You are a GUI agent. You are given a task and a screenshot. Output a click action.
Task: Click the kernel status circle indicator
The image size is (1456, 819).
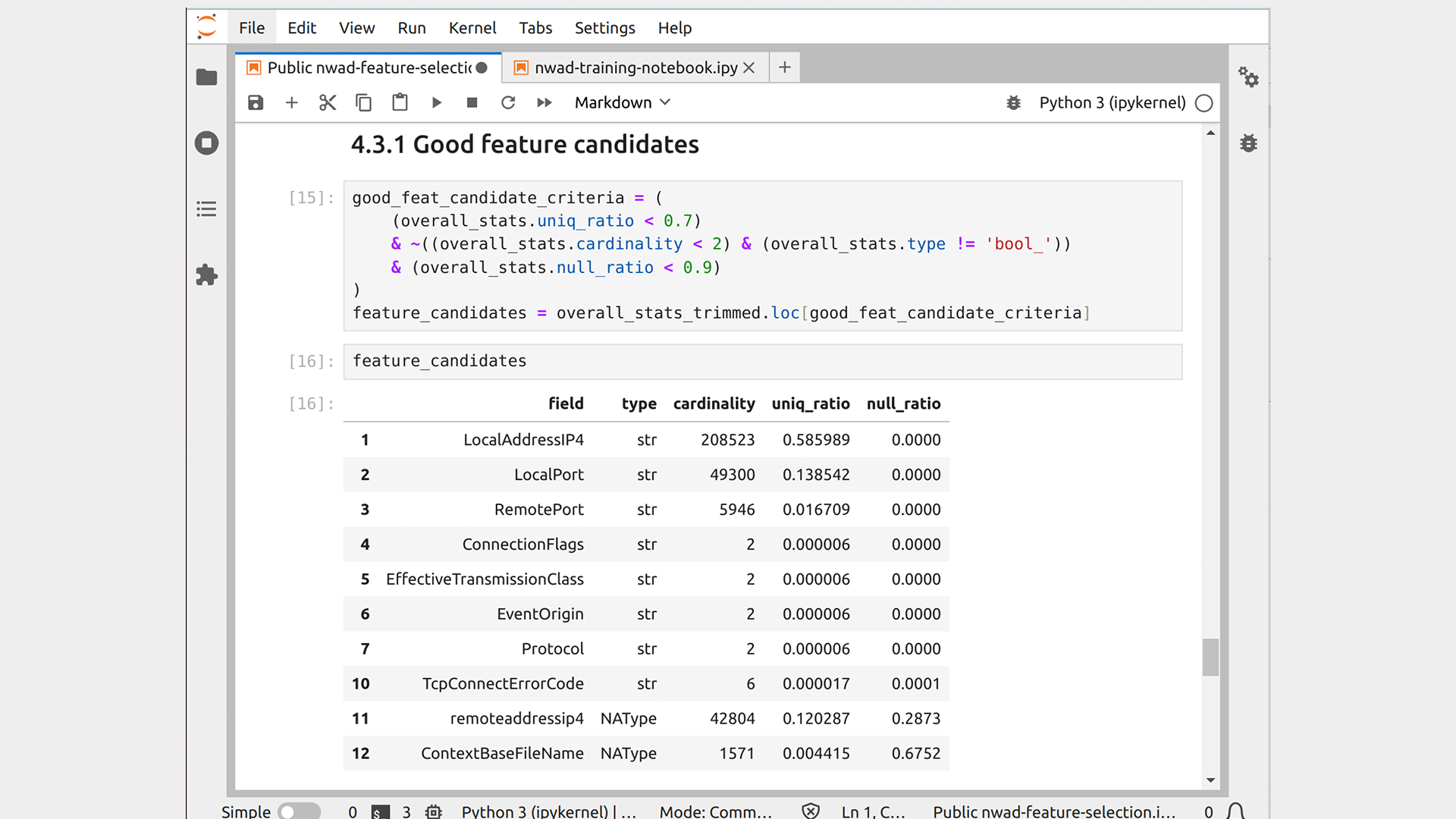coord(1203,103)
